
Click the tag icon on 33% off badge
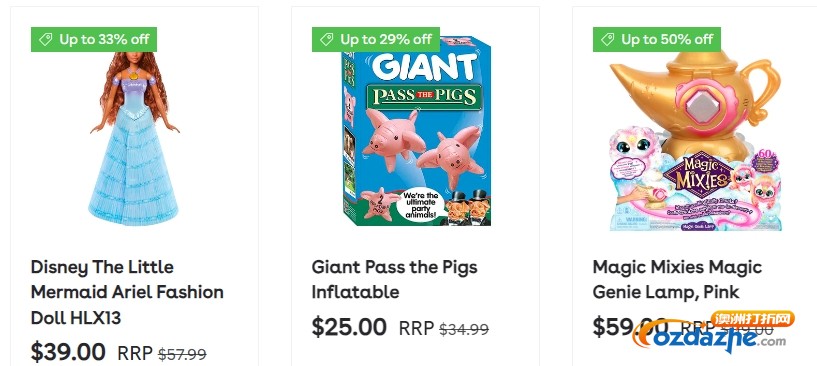point(46,40)
